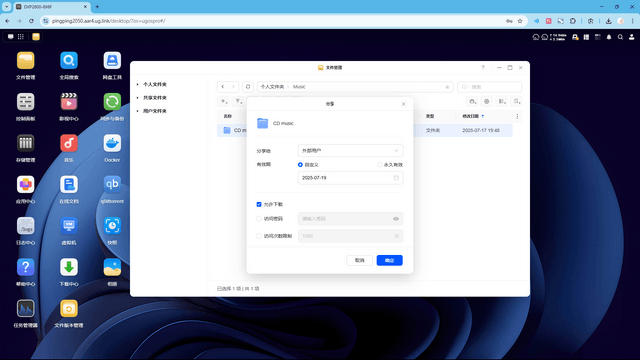Expand the 用户文件夹 tree node
This screenshot has height=360, width=640.
138,111
